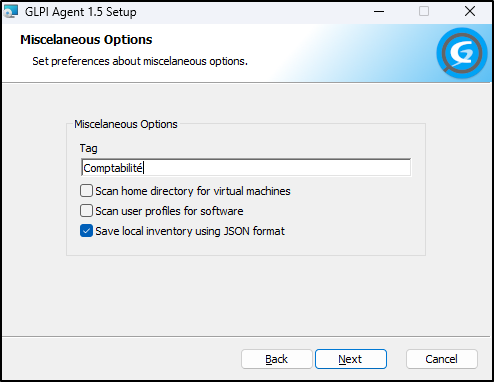
Task: Click the 'Set preferences about miscelaneous options' subtitle
Action: (140, 61)
